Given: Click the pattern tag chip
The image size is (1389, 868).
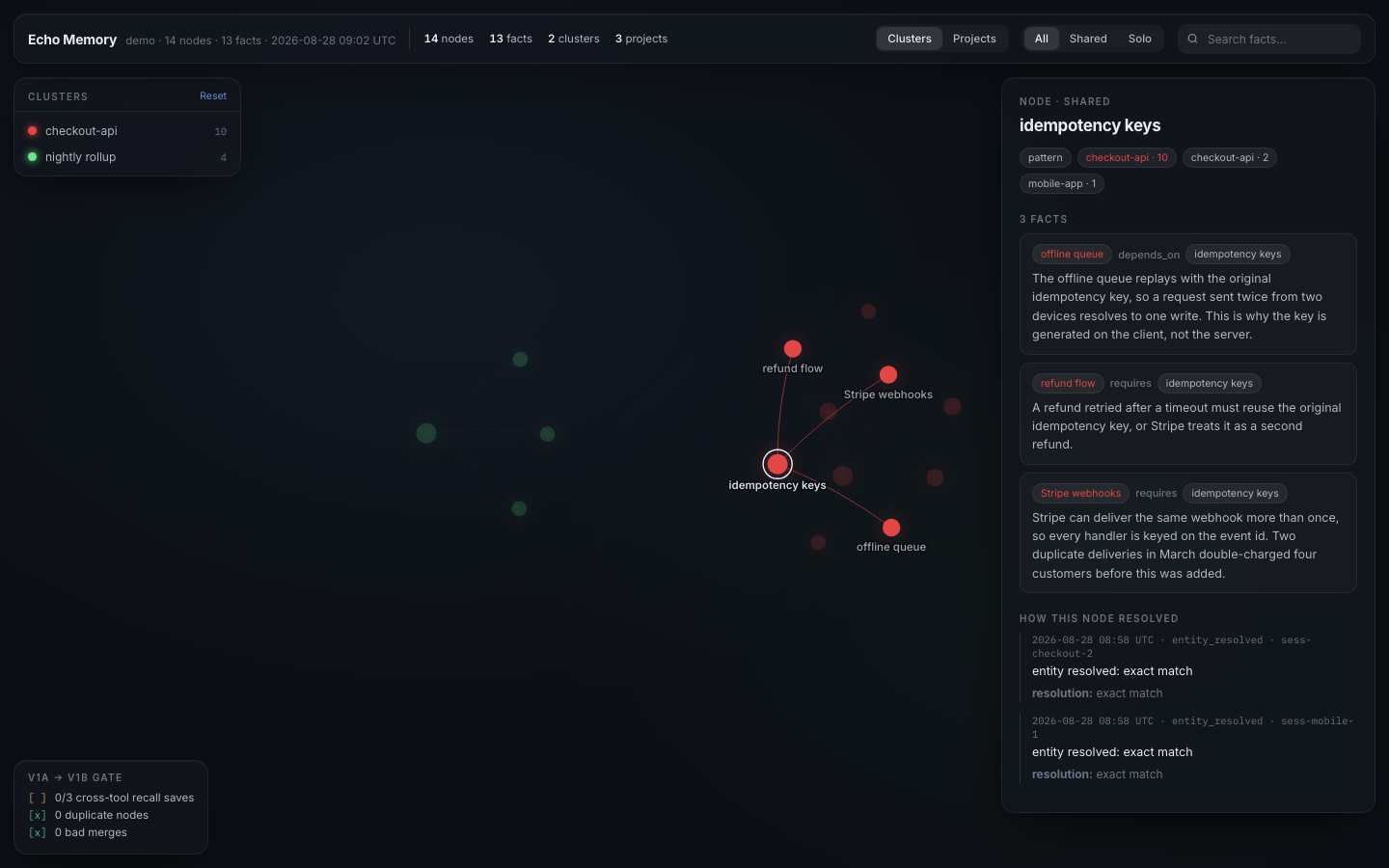Looking at the screenshot, I should pos(1046,157).
